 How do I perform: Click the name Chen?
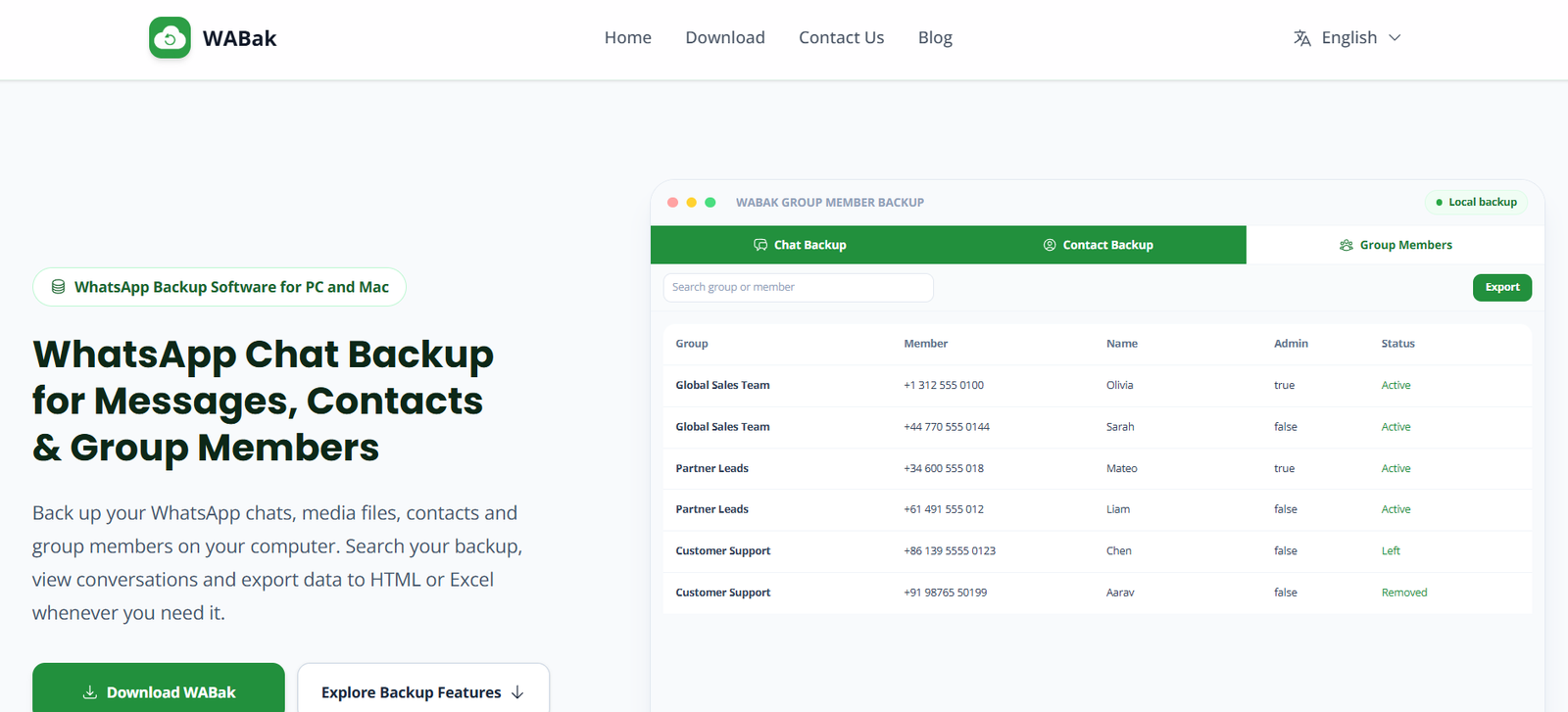coord(1119,551)
